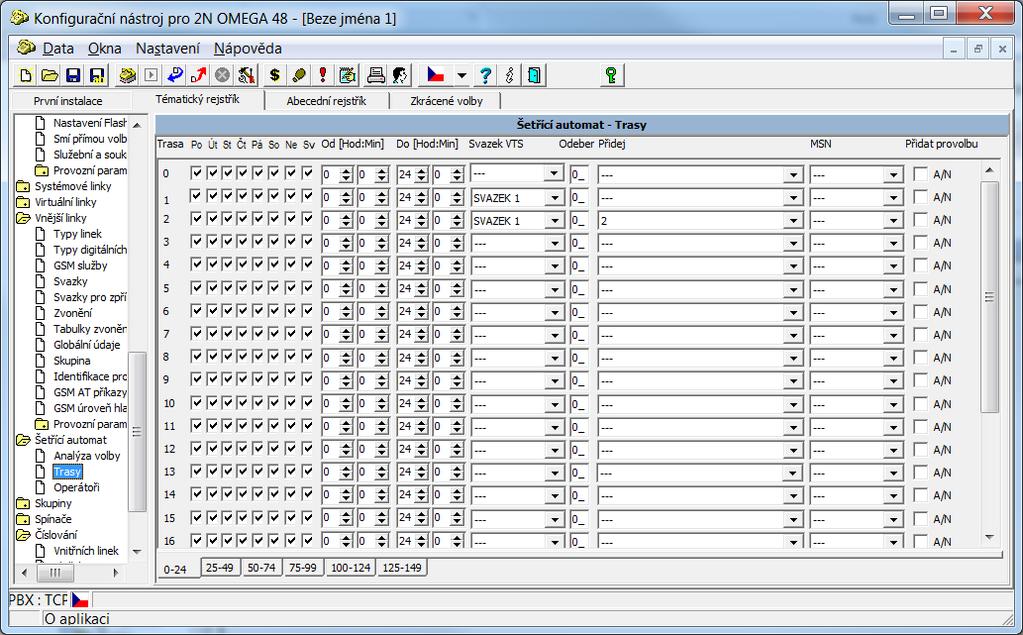
Task: Click the routes table vertical scrollbar thumb
Action: (989, 297)
